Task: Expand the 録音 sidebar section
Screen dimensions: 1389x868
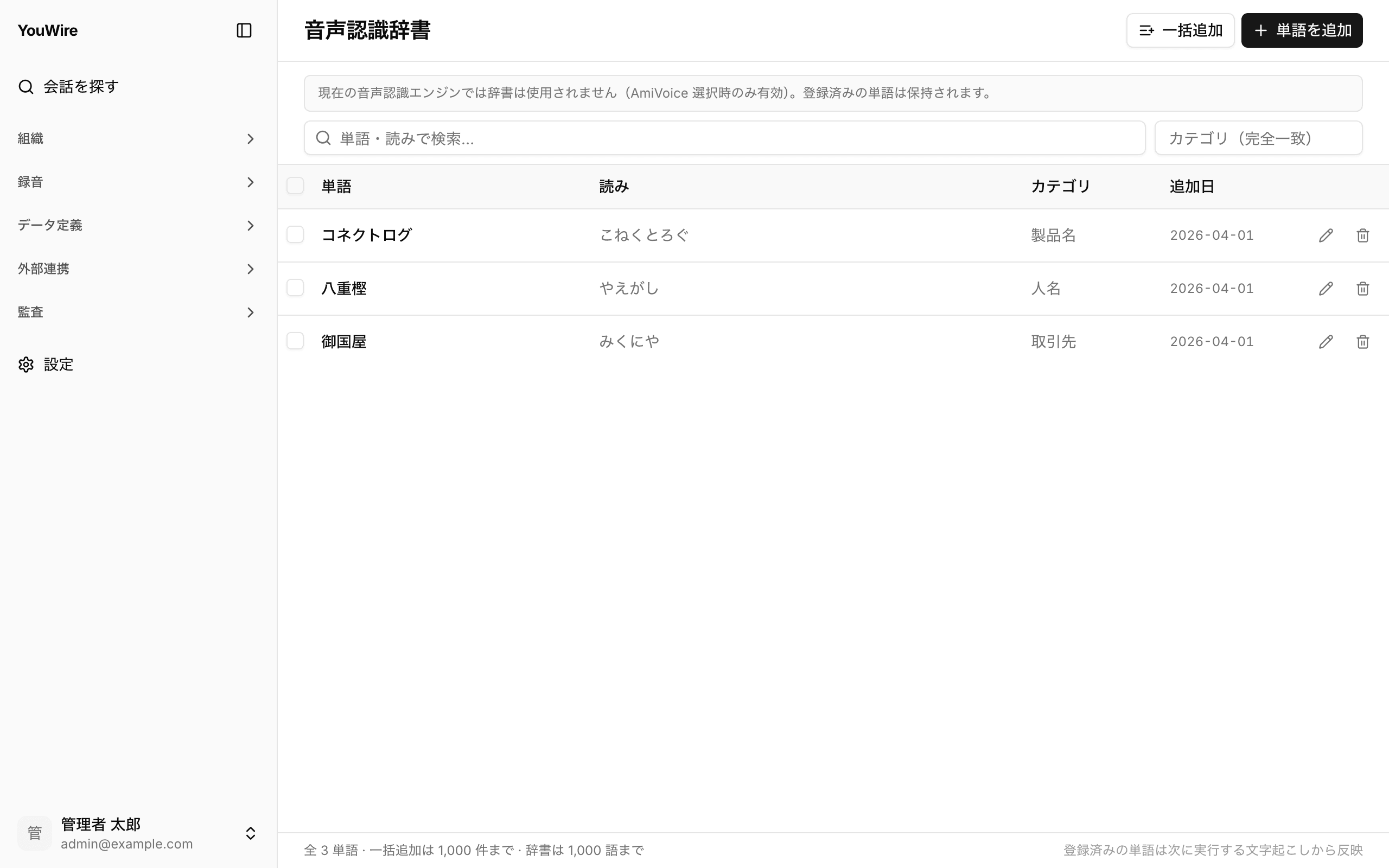Action: 137,182
